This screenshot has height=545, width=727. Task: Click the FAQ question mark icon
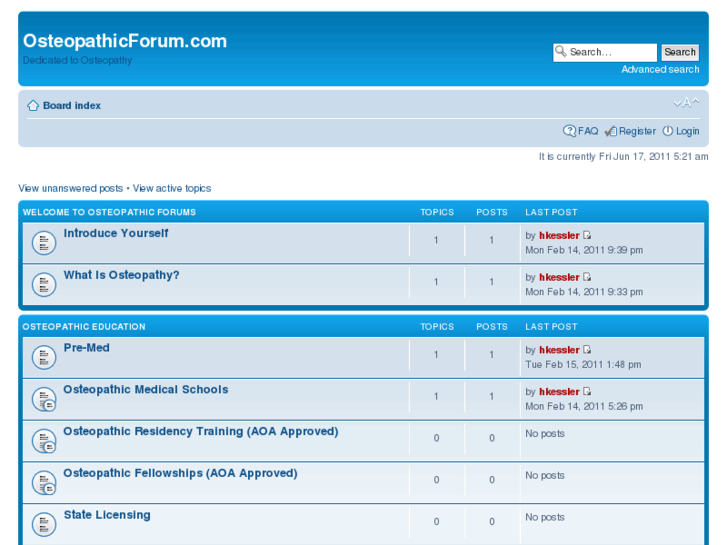(569, 131)
